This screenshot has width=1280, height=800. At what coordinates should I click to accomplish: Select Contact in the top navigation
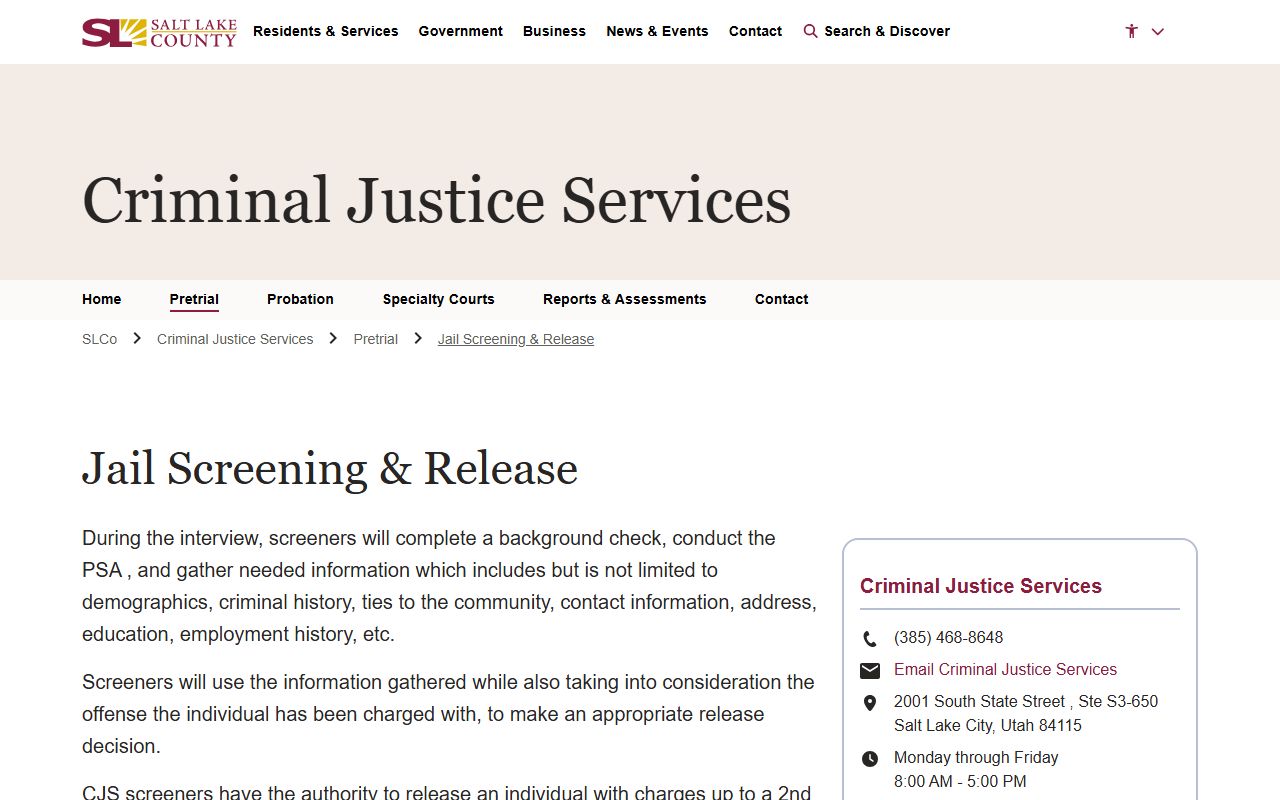[755, 31]
